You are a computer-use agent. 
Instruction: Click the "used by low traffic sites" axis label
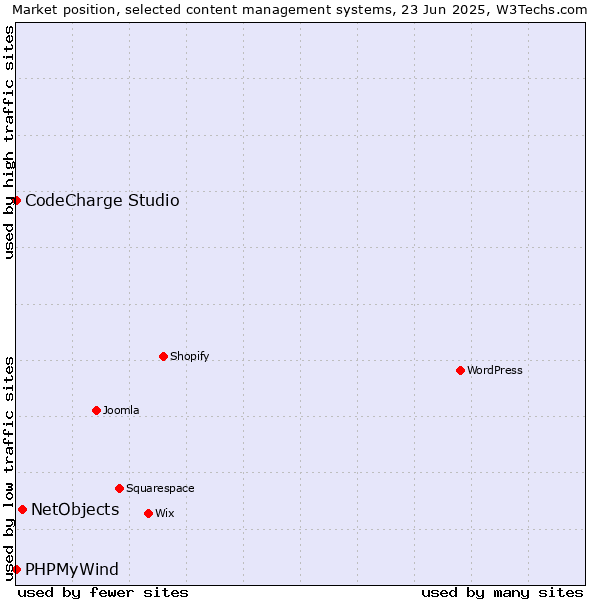coord(9,470)
